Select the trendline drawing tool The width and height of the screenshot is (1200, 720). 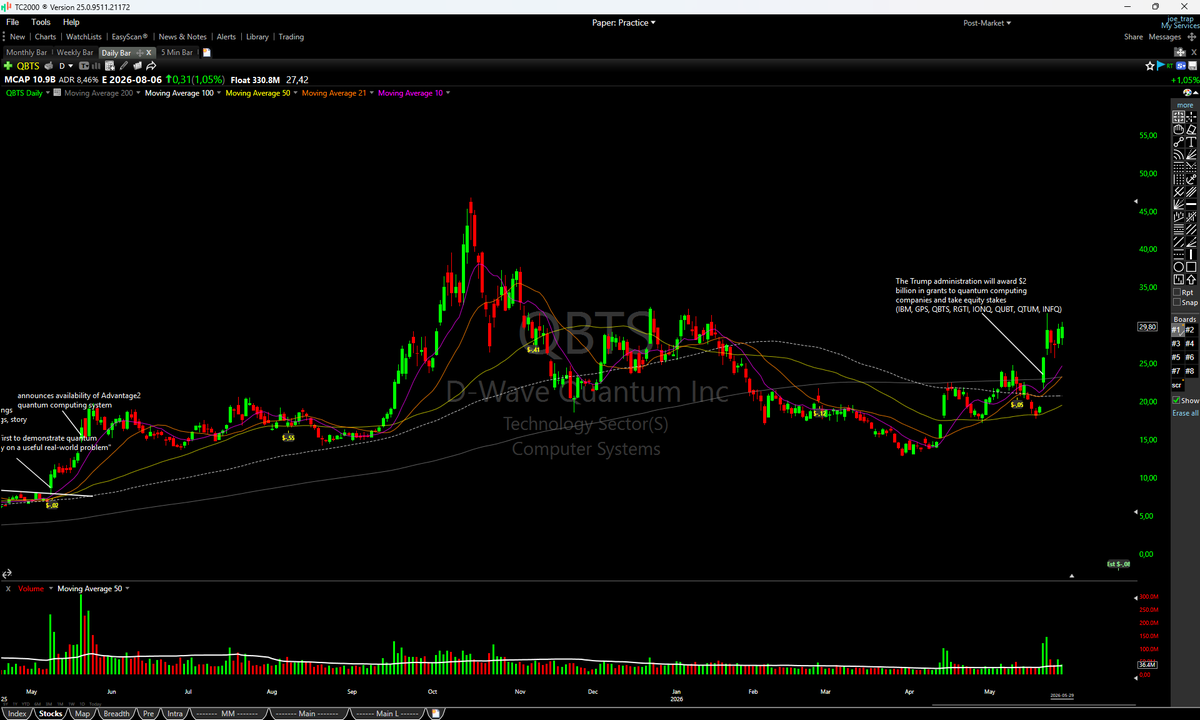pos(1178,142)
